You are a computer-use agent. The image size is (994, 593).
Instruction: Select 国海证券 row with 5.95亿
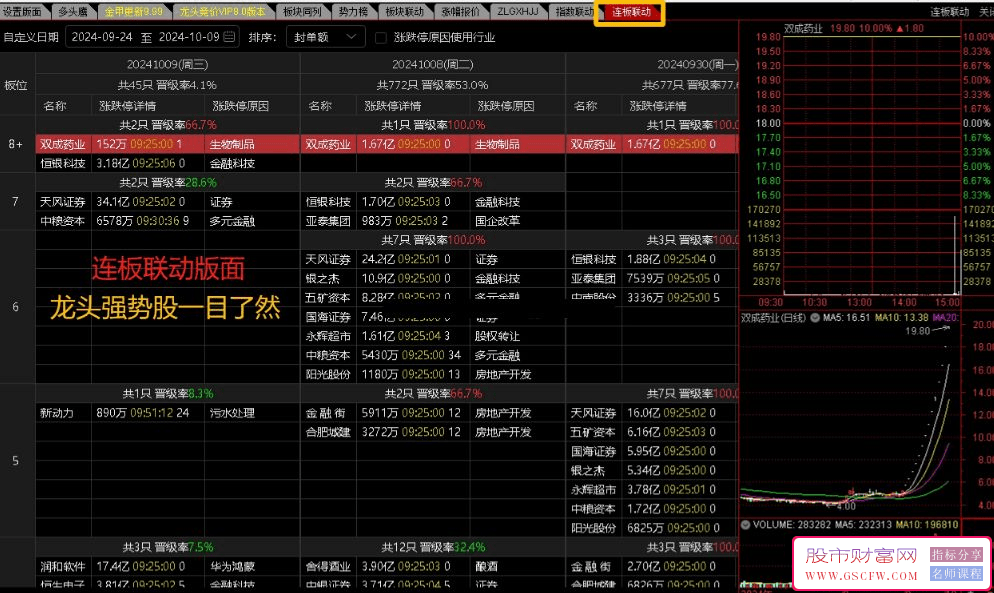(x=652, y=451)
